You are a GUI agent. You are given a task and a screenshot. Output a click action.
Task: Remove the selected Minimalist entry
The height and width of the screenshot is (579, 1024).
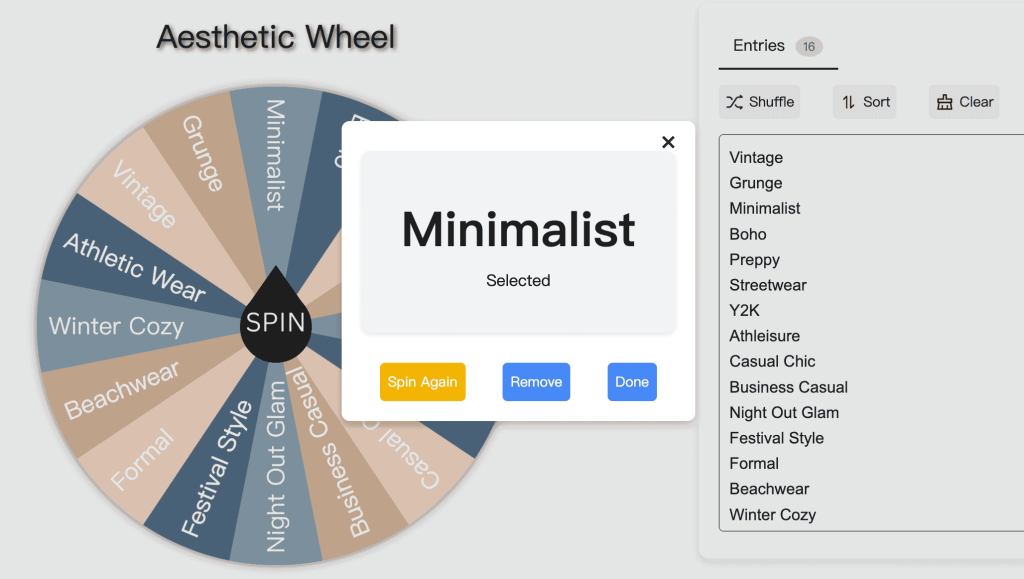[x=536, y=382]
